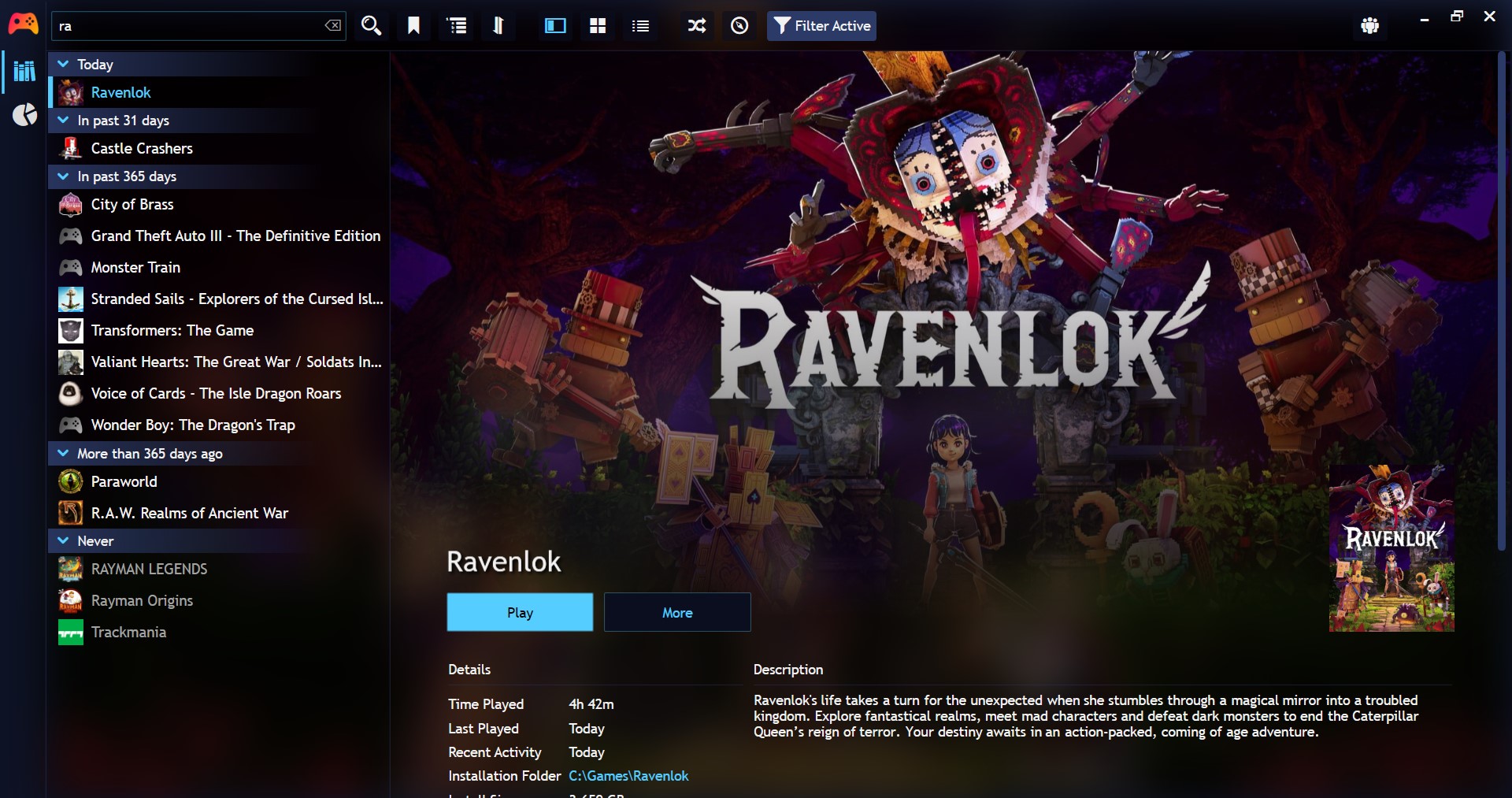Click the Ravenlok cover art thumbnail
Viewport: 1512px width, 798px height.
[1392, 547]
